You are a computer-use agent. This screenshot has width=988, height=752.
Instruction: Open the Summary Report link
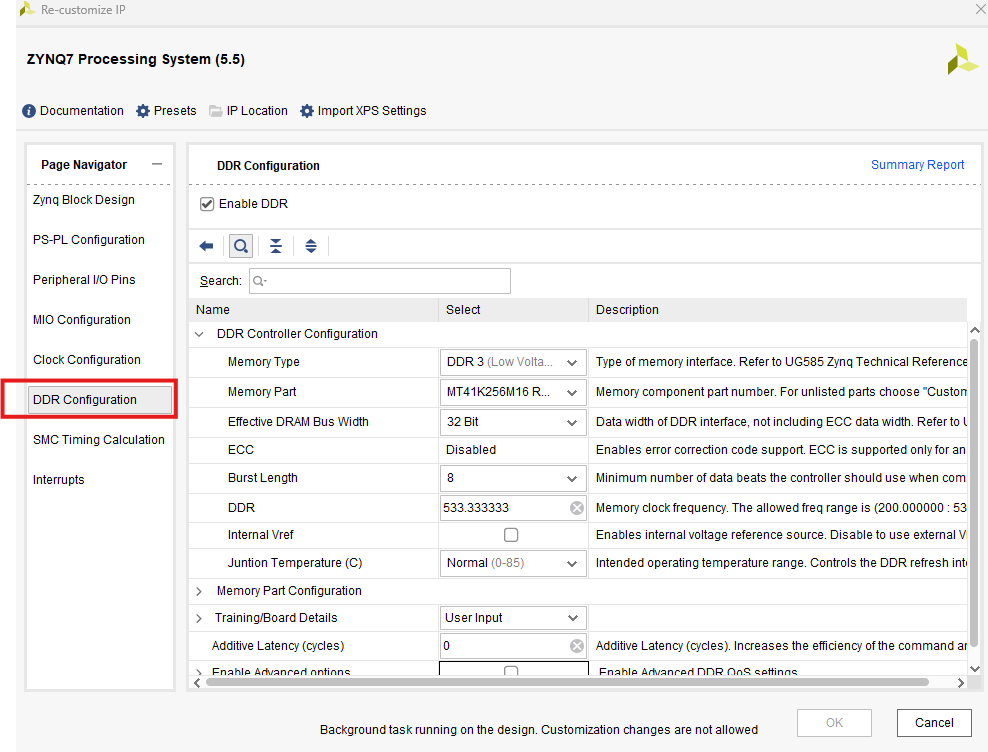(x=917, y=165)
